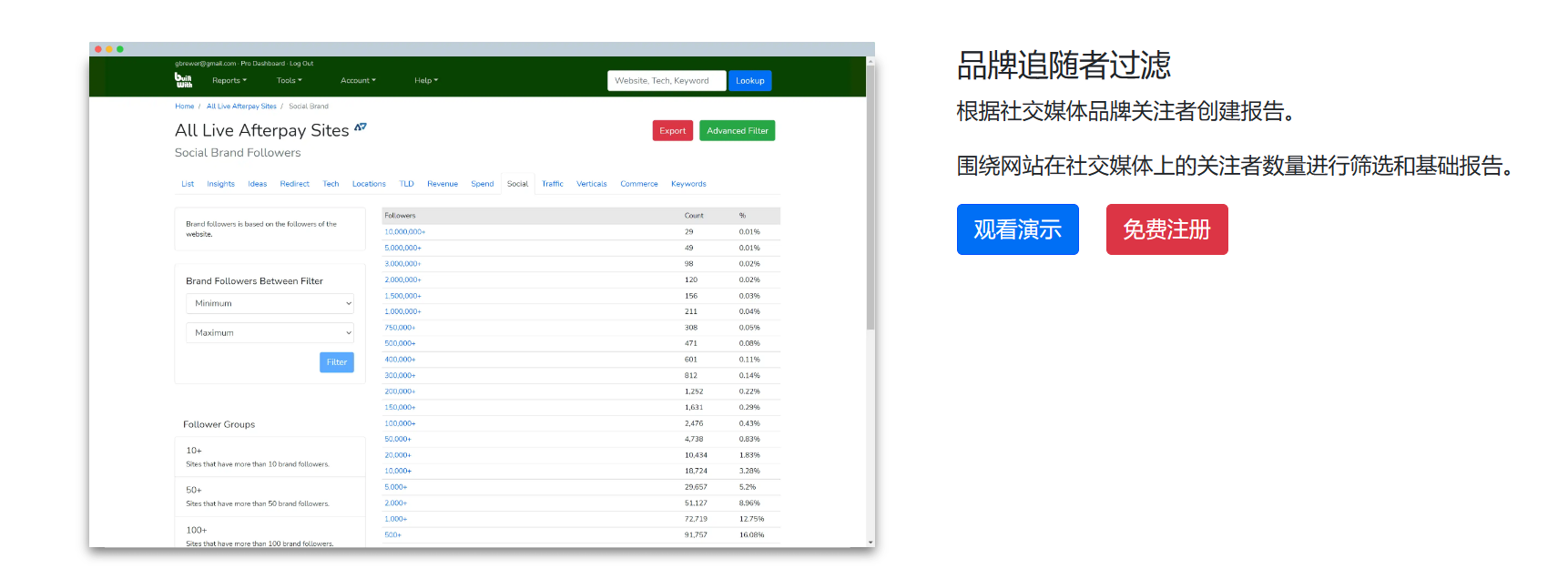This screenshot has height=569, width=1568.
Task: Switch to the Keywords tab
Action: [688, 184]
